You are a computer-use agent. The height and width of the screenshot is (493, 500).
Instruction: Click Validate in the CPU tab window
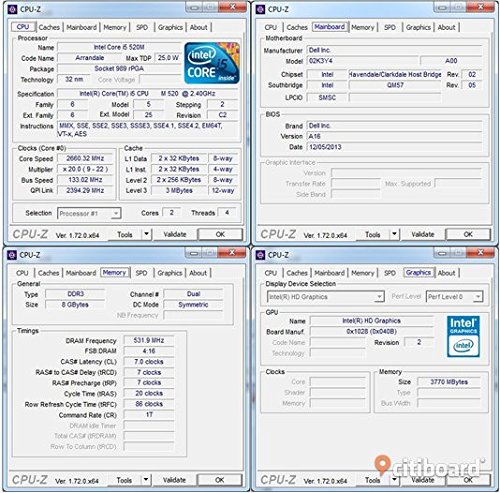pyautogui.click(x=175, y=234)
